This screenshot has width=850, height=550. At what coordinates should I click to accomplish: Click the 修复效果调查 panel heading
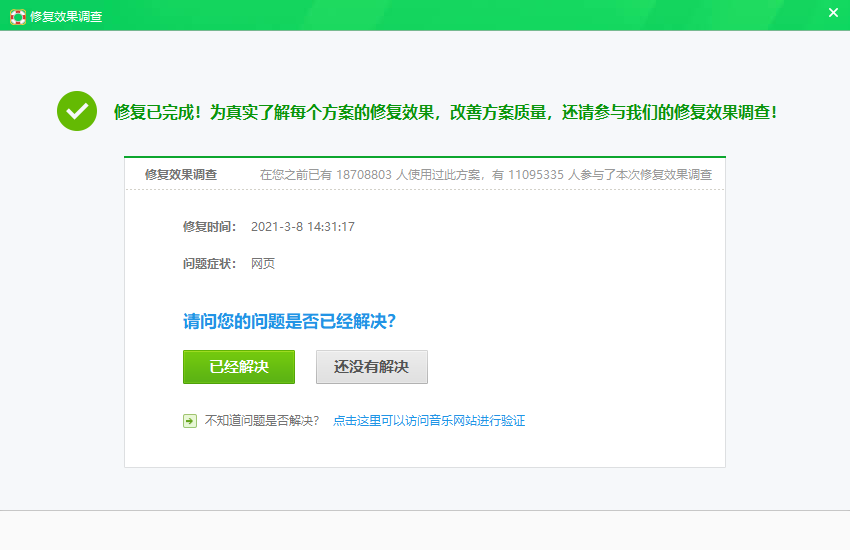[181, 174]
